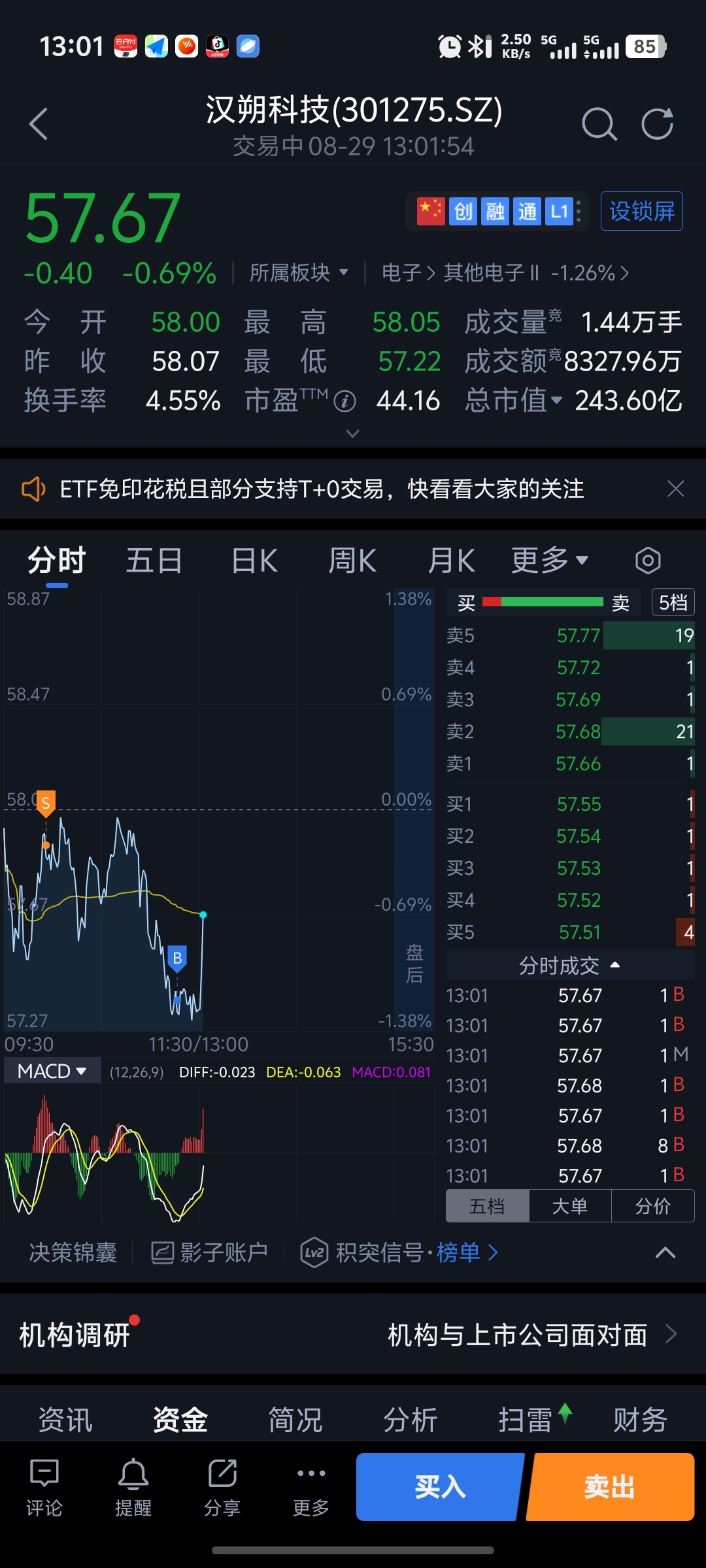Refresh quote with circular arrow icon
The image size is (706, 1568).
pos(657,124)
